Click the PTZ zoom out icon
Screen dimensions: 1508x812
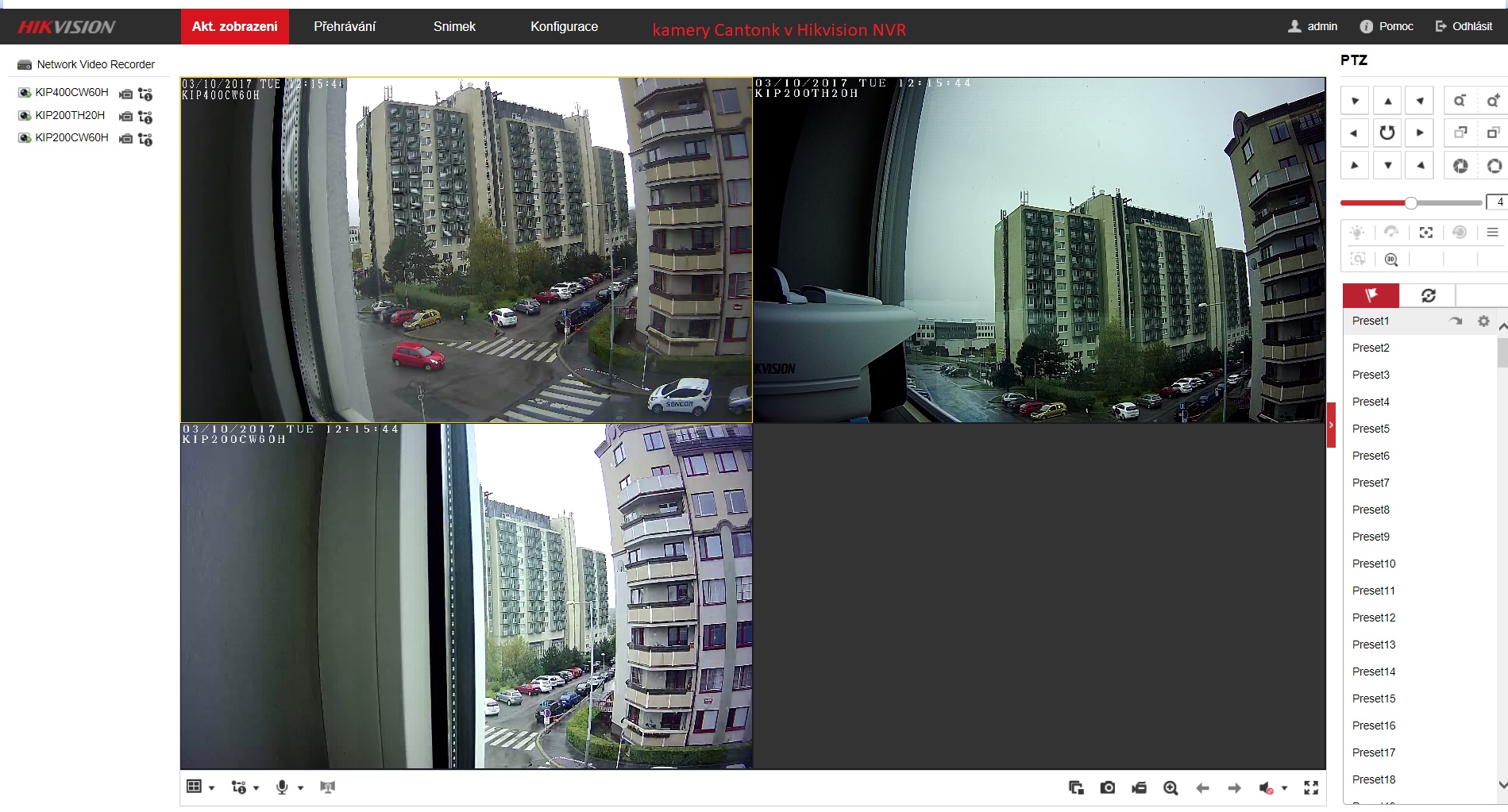click(x=1460, y=101)
